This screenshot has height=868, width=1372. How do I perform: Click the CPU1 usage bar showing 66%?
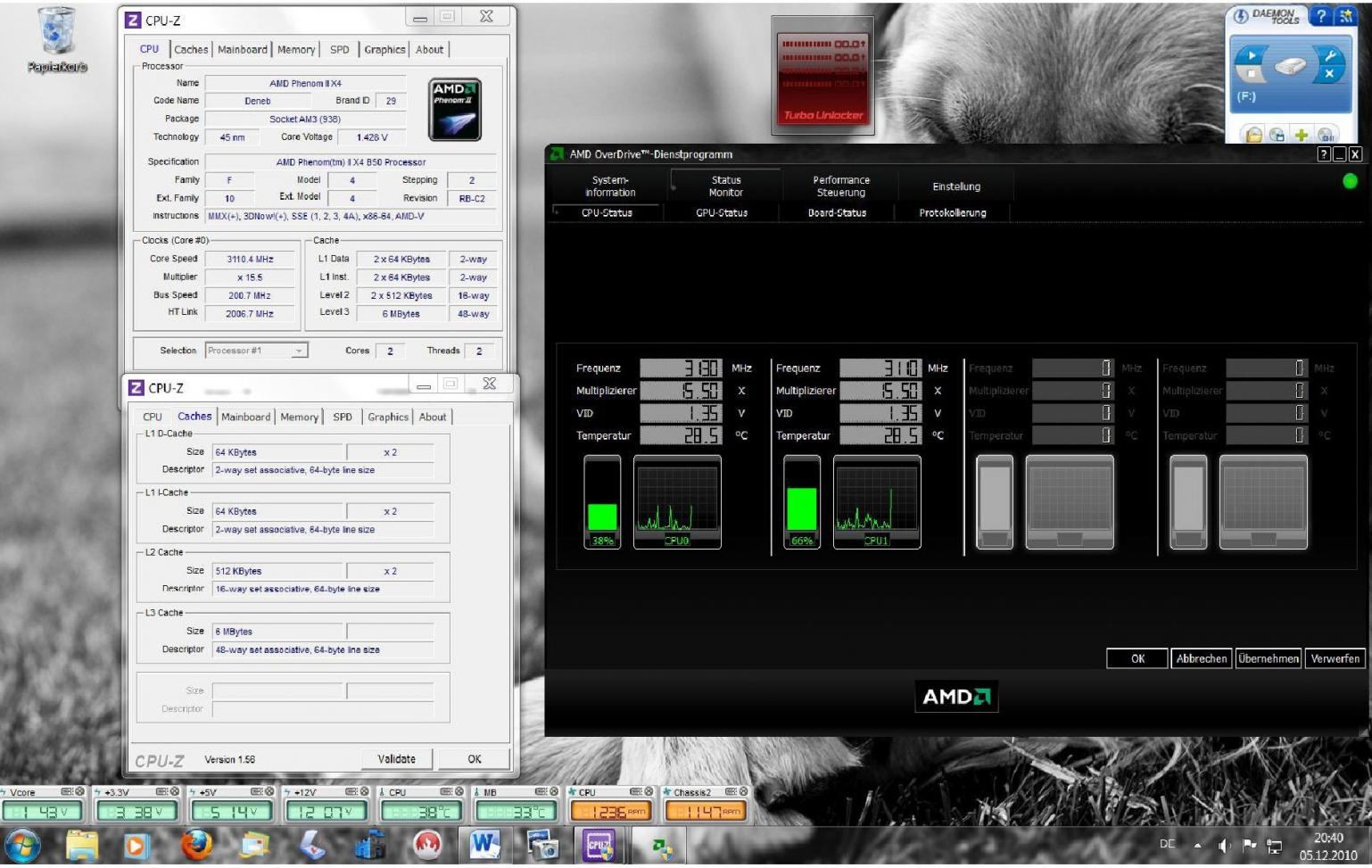[802, 502]
